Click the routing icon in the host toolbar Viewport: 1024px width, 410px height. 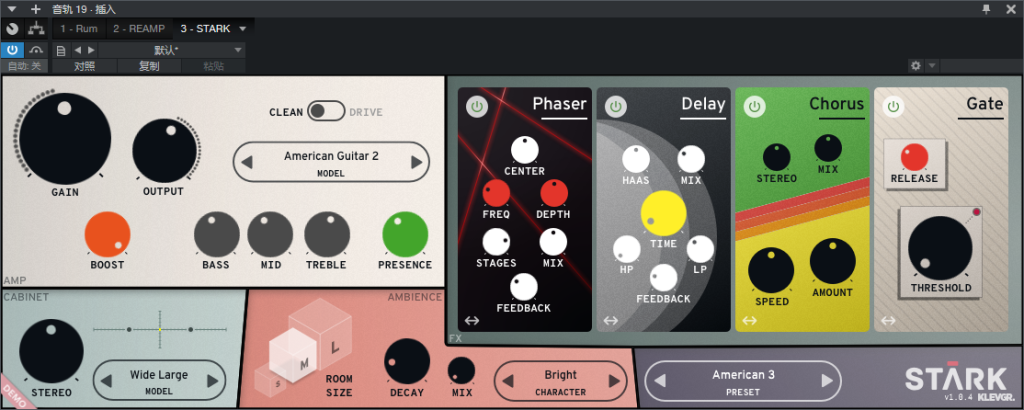(x=36, y=29)
